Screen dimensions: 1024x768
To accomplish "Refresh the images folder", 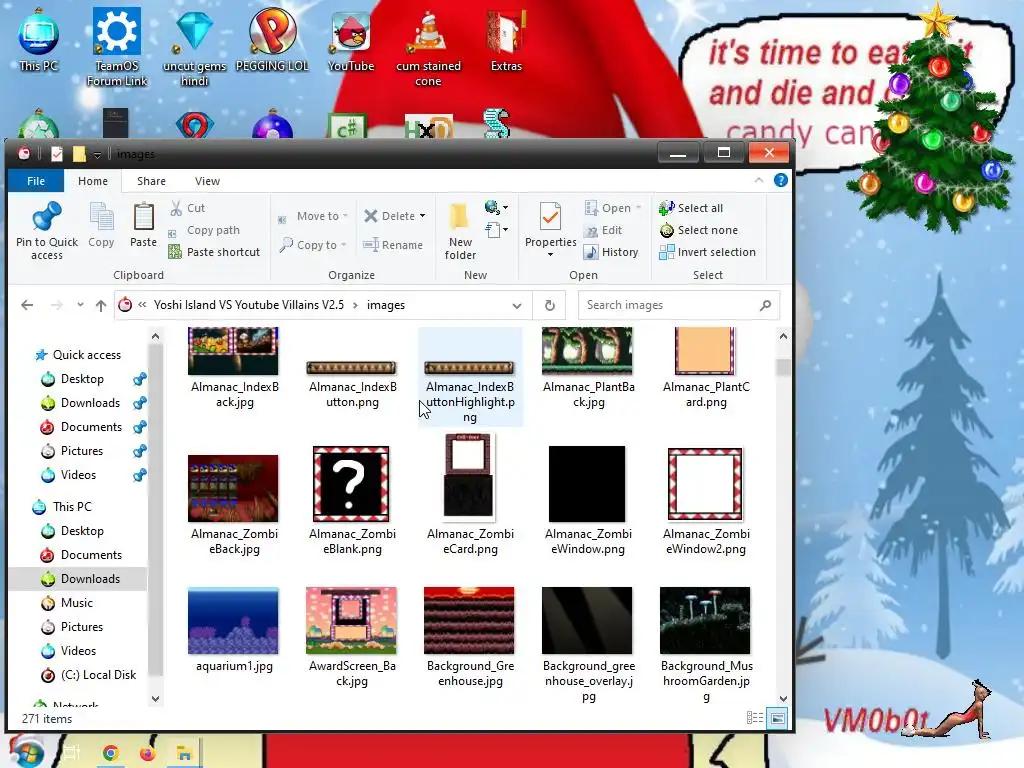I will point(550,305).
